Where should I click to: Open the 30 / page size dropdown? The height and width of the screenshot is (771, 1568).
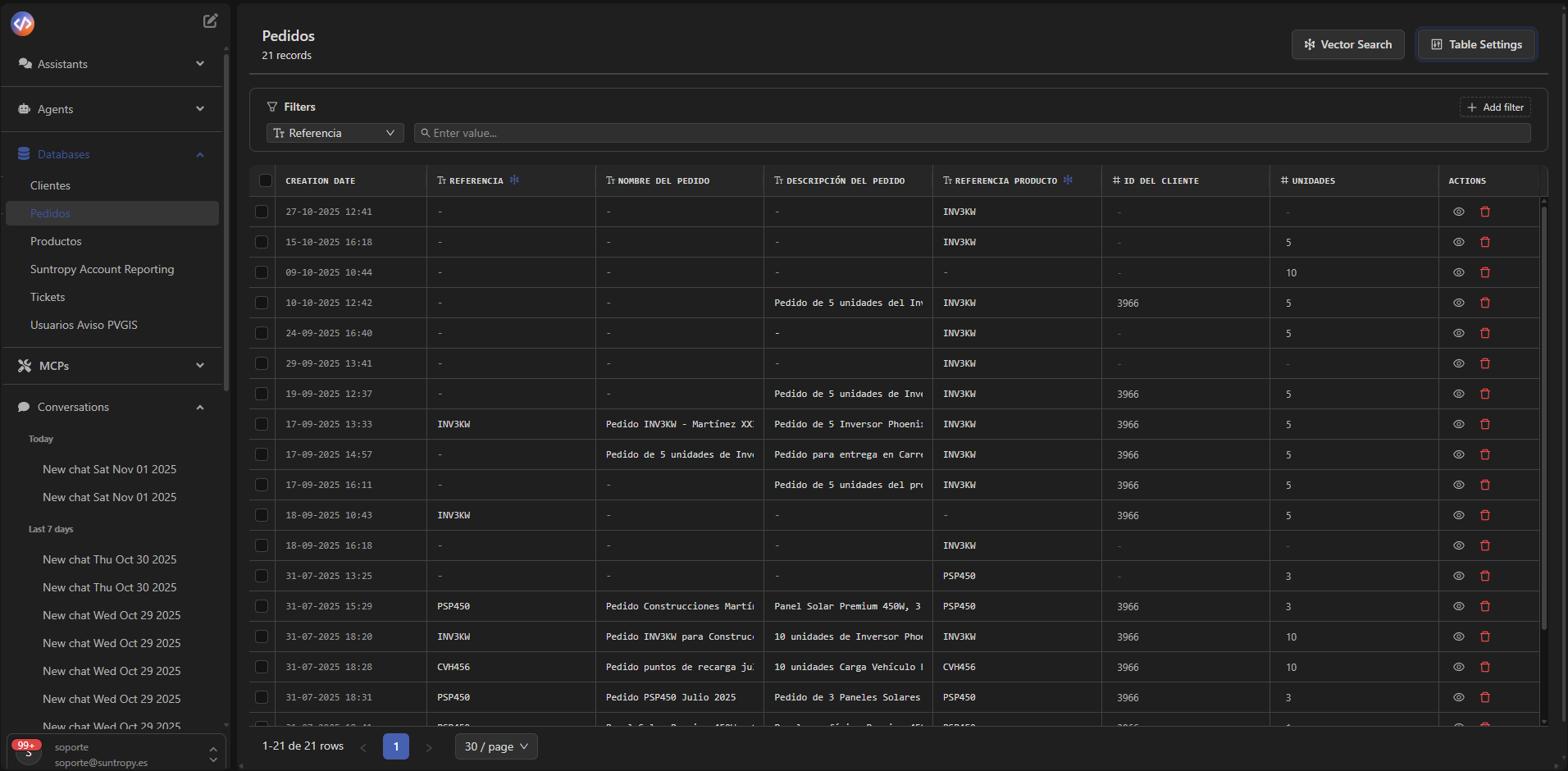[496, 746]
